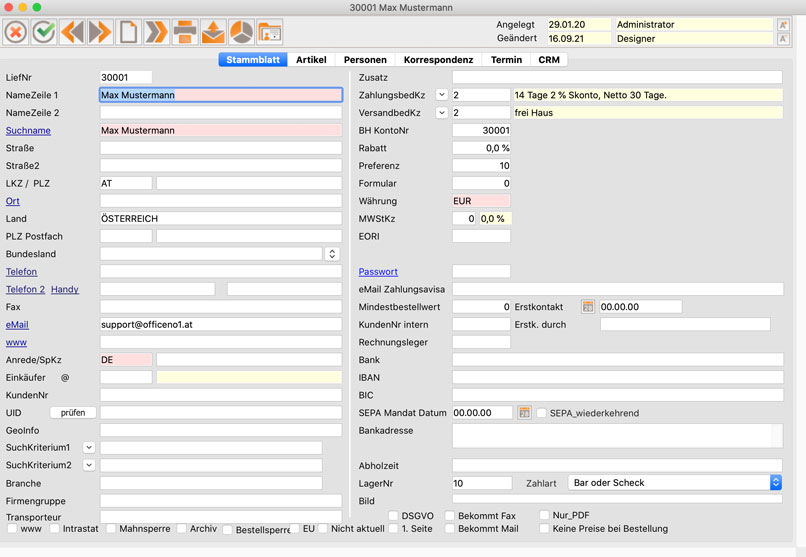Enable the Bestellsperre checkbox
The height and width of the screenshot is (557, 806).
(228, 529)
